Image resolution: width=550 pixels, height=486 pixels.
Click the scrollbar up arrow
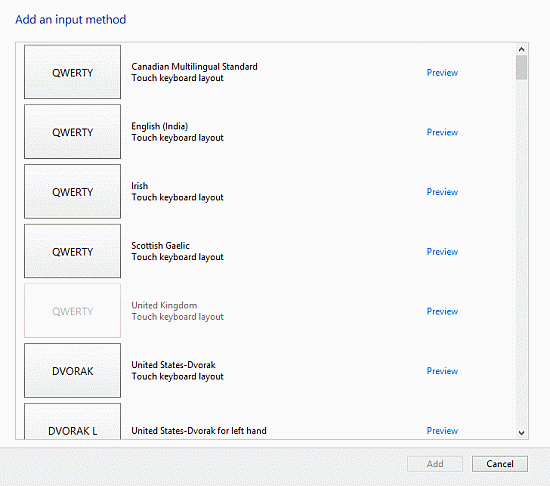[x=521, y=49]
